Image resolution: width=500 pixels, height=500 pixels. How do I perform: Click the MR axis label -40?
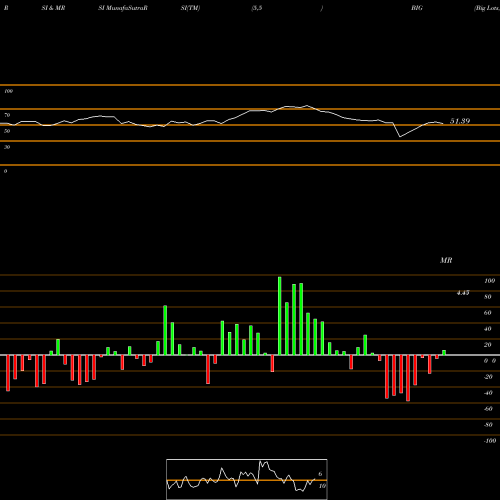pyautogui.click(x=488, y=393)
